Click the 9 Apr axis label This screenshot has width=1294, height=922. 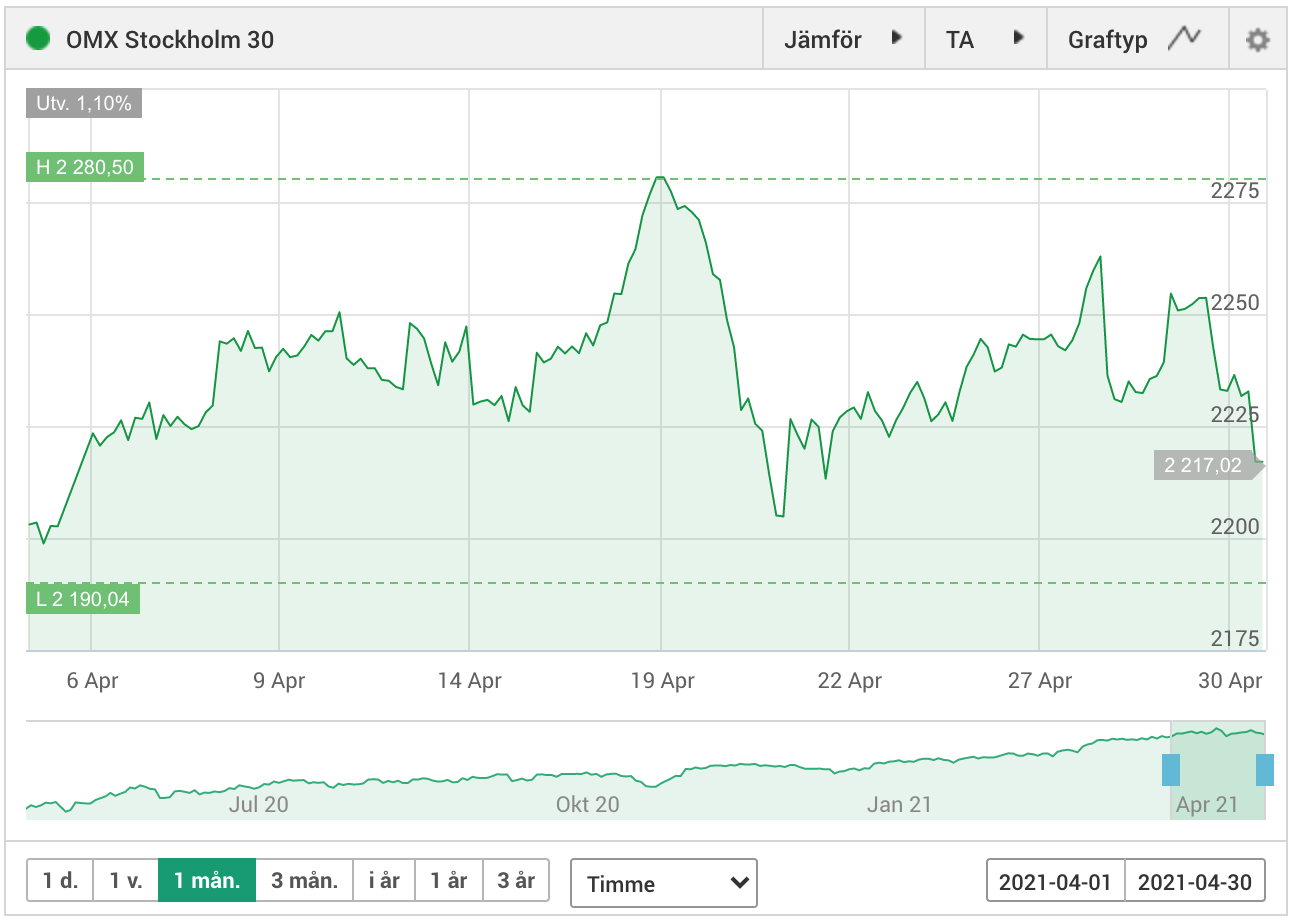(x=279, y=681)
